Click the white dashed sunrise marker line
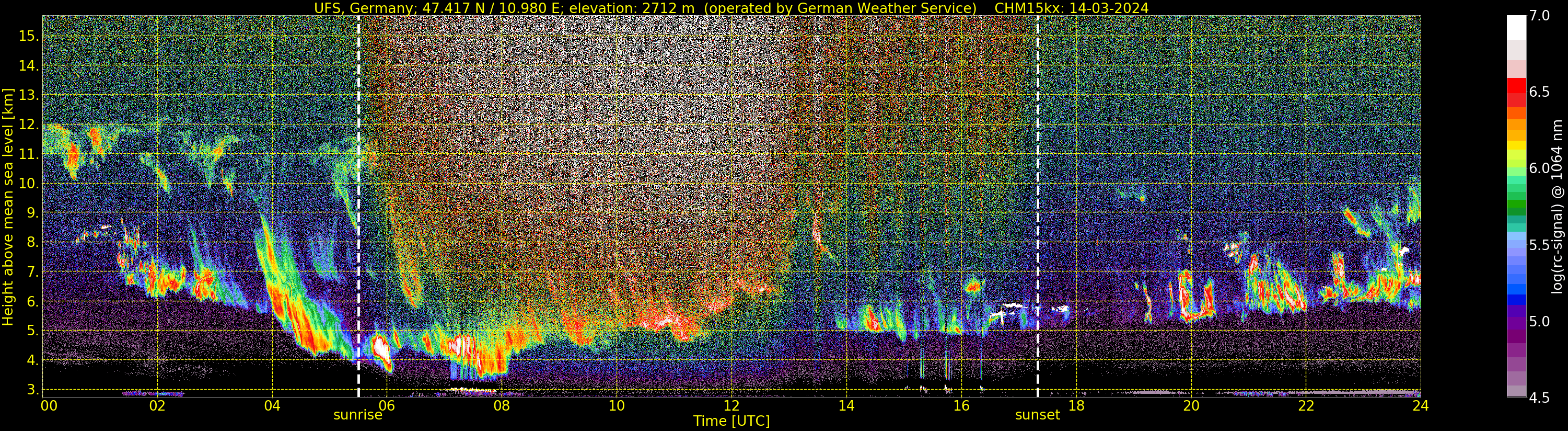The image size is (1568, 431). (x=358, y=207)
